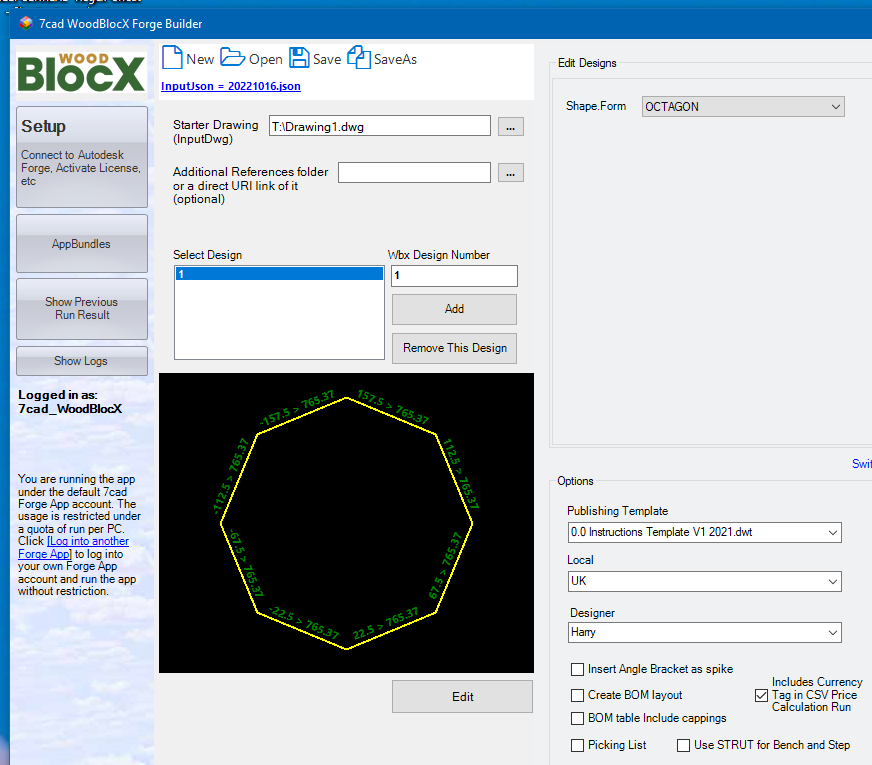872x765 pixels.
Task: Click the octagon design preview
Action: pyautogui.click(x=346, y=523)
